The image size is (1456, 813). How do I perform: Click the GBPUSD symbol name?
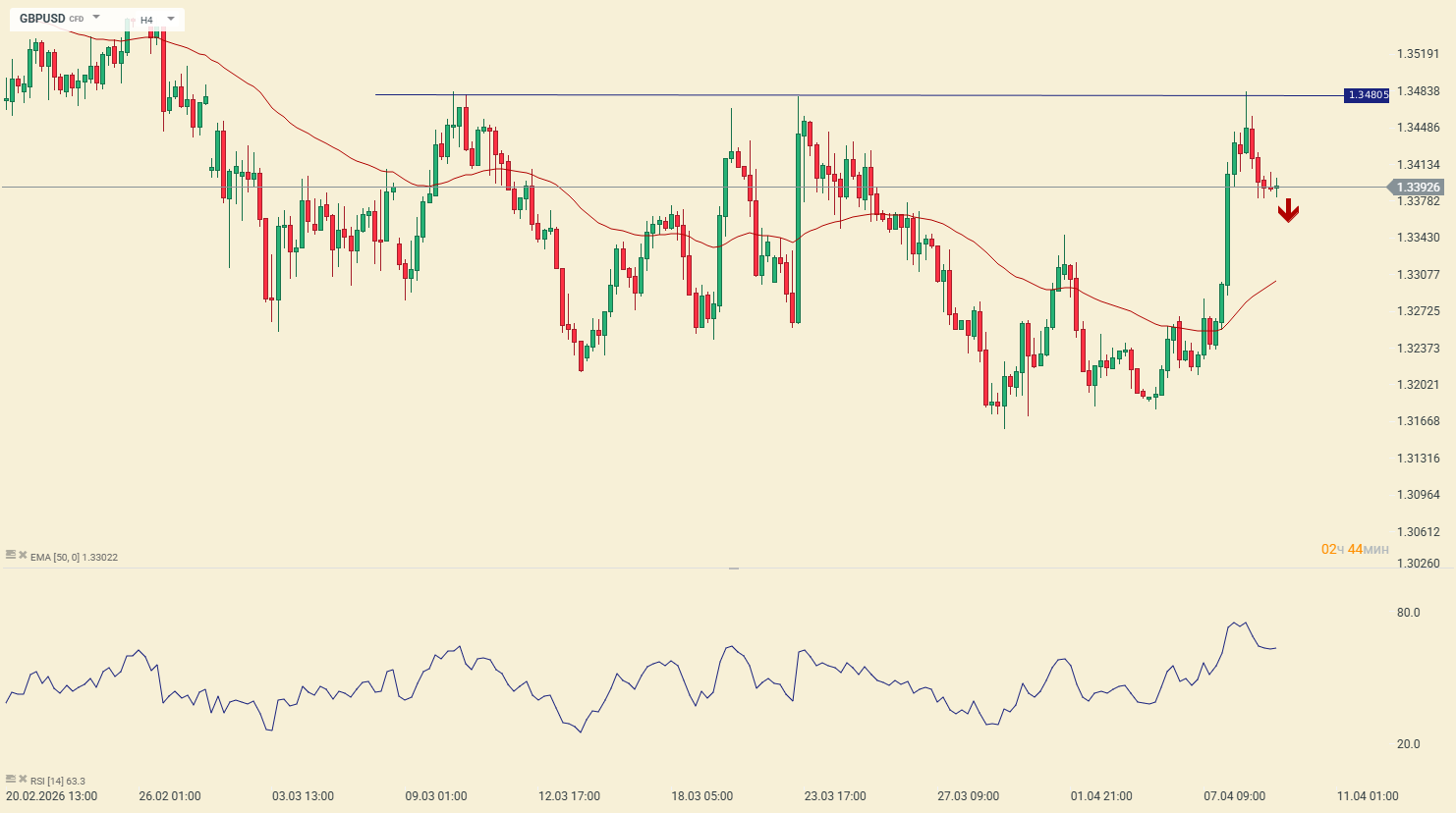pos(42,19)
